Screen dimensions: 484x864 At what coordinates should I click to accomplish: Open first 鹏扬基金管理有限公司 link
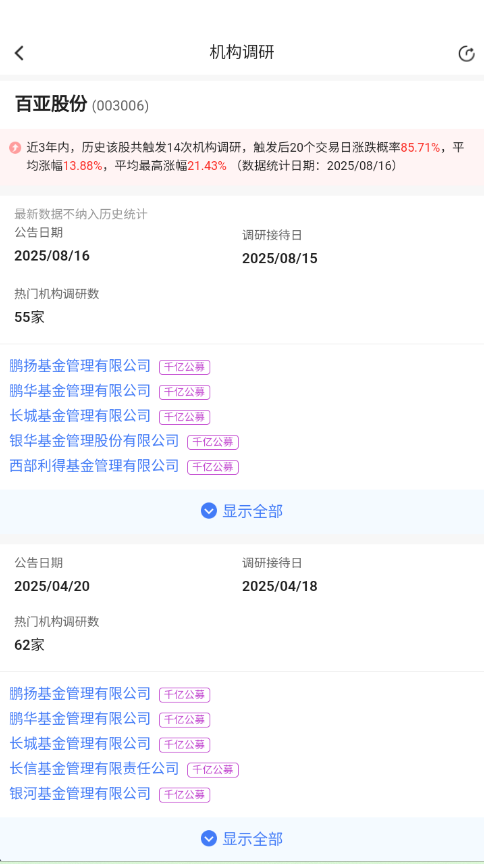(x=80, y=366)
